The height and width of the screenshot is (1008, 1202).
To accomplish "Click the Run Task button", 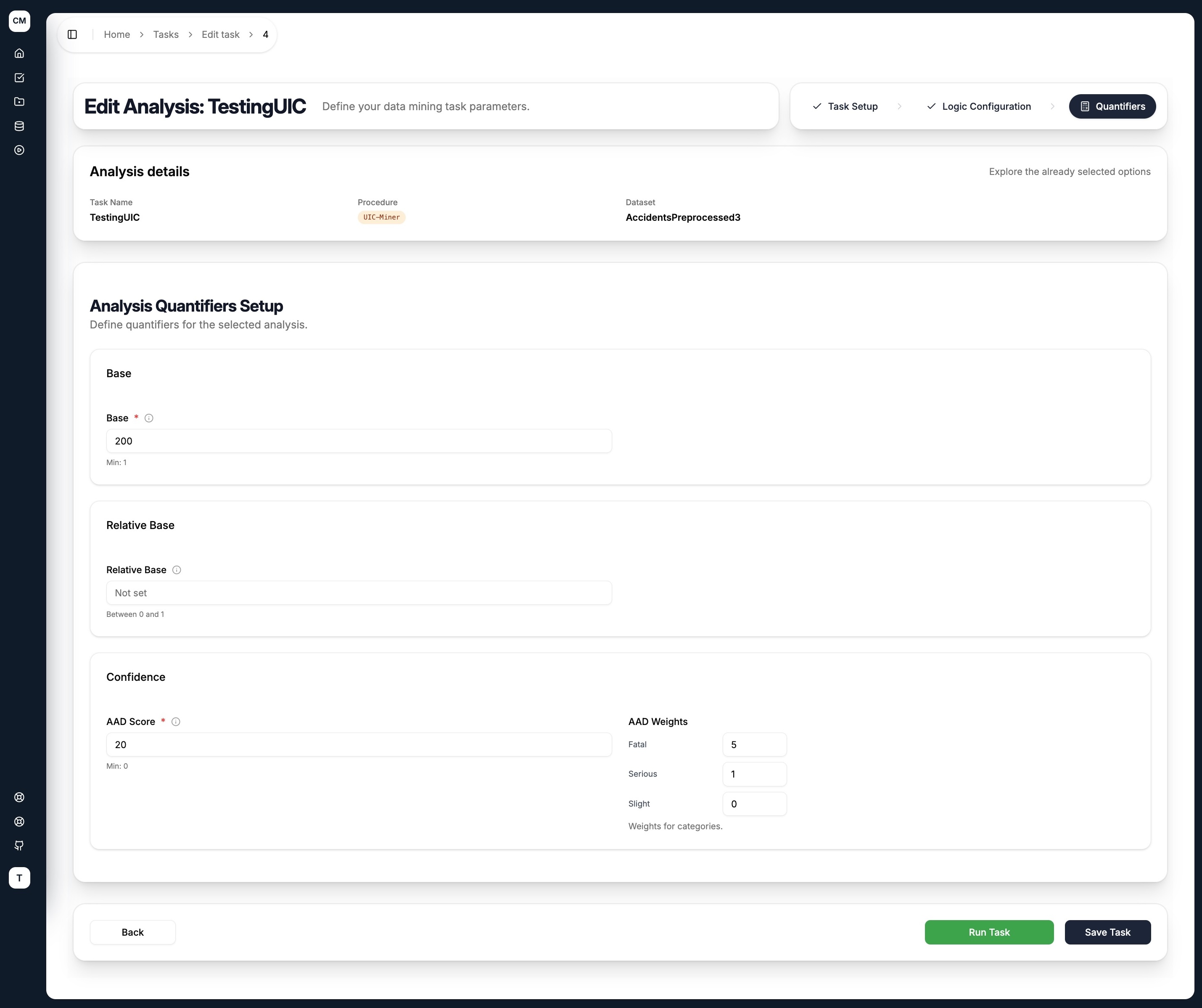I will coord(989,932).
